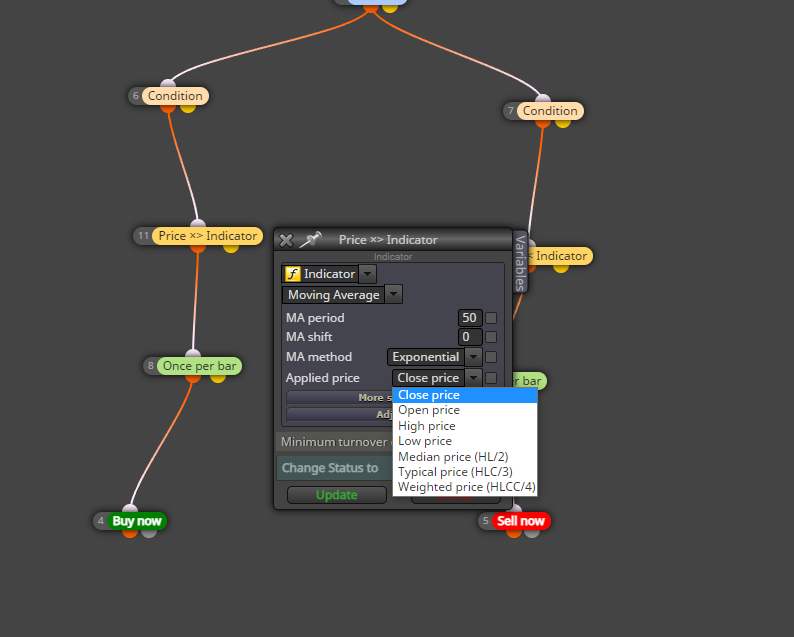Open the Moving Average indicator dropdown
Image resolution: width=794 pixels, height=637 pixels.
pos(342,295)
